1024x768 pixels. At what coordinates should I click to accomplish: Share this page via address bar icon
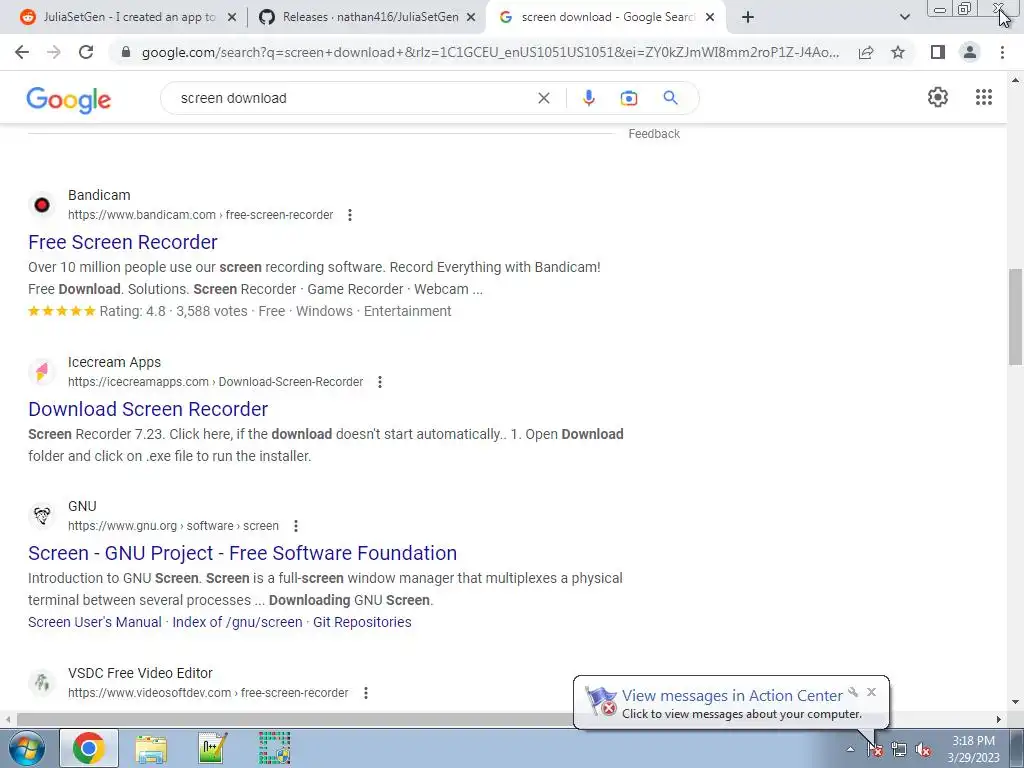pyautogui.click(x=866, y=52)
